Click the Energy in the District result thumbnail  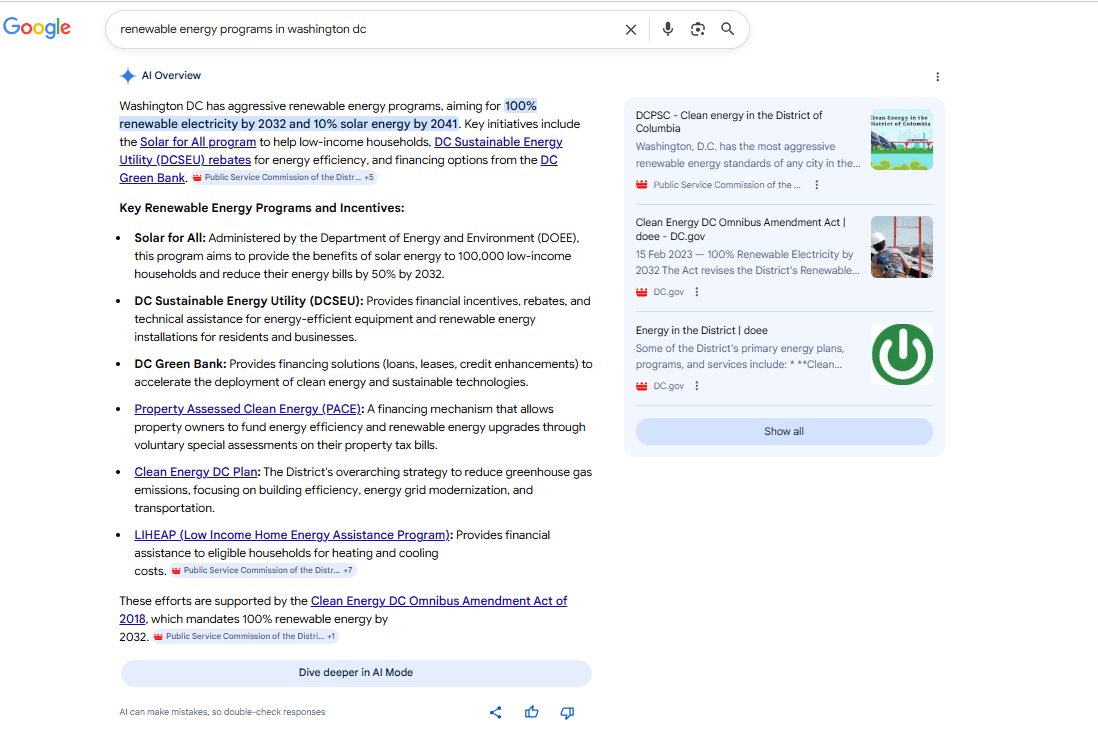click(x=901, y=354)
